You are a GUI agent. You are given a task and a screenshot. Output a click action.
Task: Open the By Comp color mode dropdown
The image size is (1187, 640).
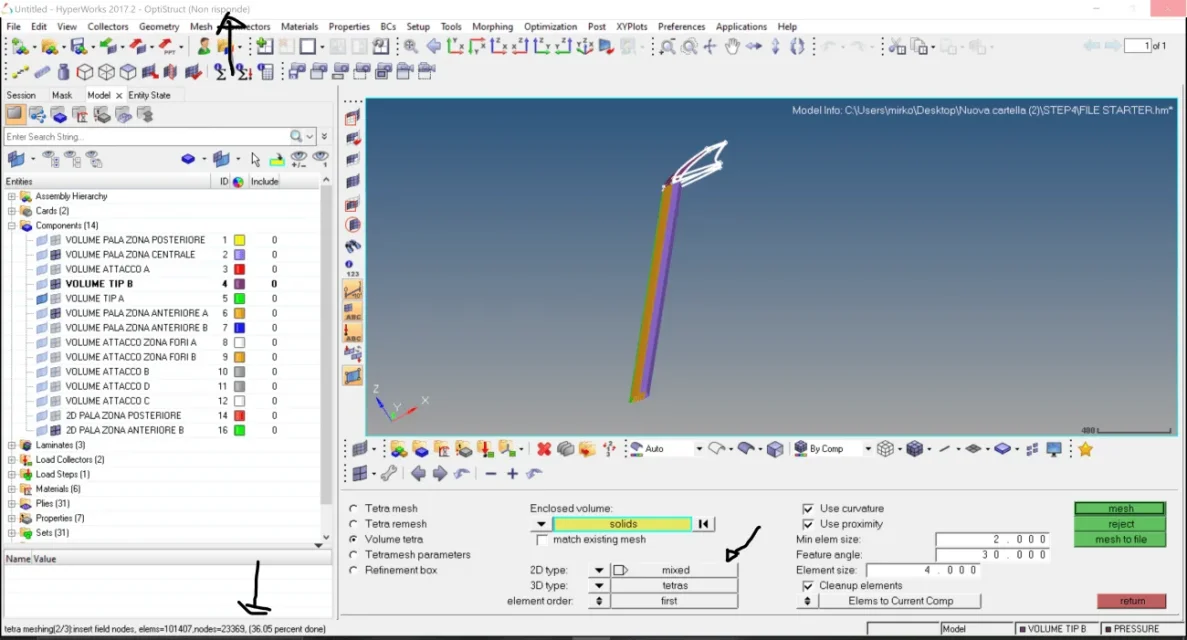(x=868, y=449)
